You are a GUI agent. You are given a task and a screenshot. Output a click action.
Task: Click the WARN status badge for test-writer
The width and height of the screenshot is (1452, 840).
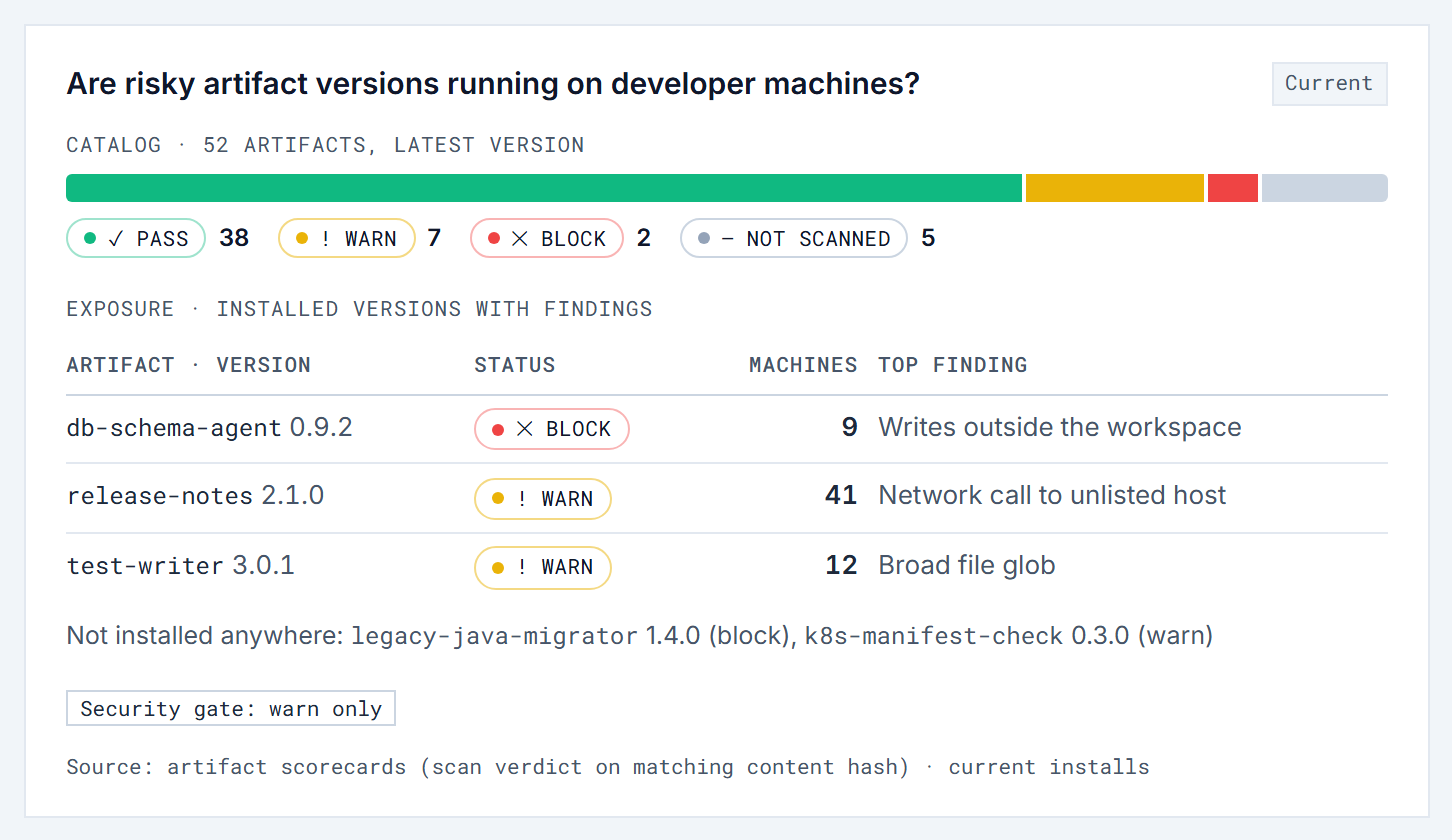click(x=543, y=567)
